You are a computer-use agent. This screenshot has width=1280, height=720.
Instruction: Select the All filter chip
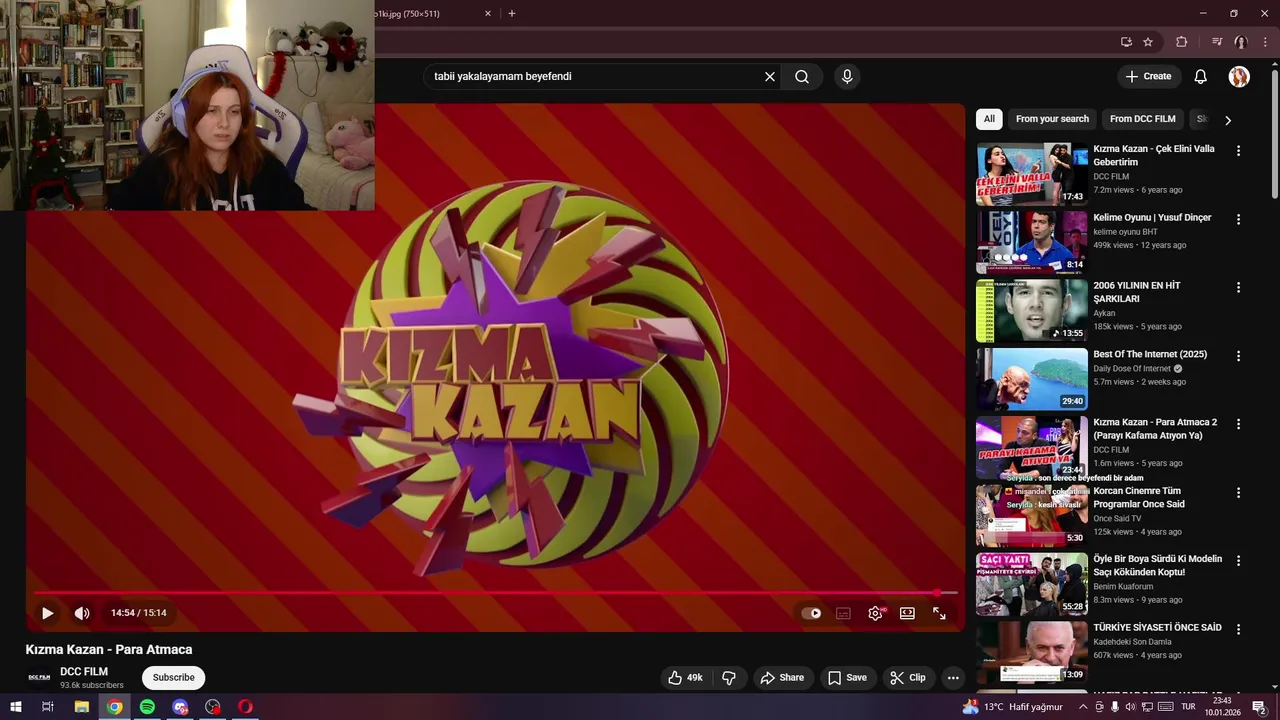click(x=989, y=119)
